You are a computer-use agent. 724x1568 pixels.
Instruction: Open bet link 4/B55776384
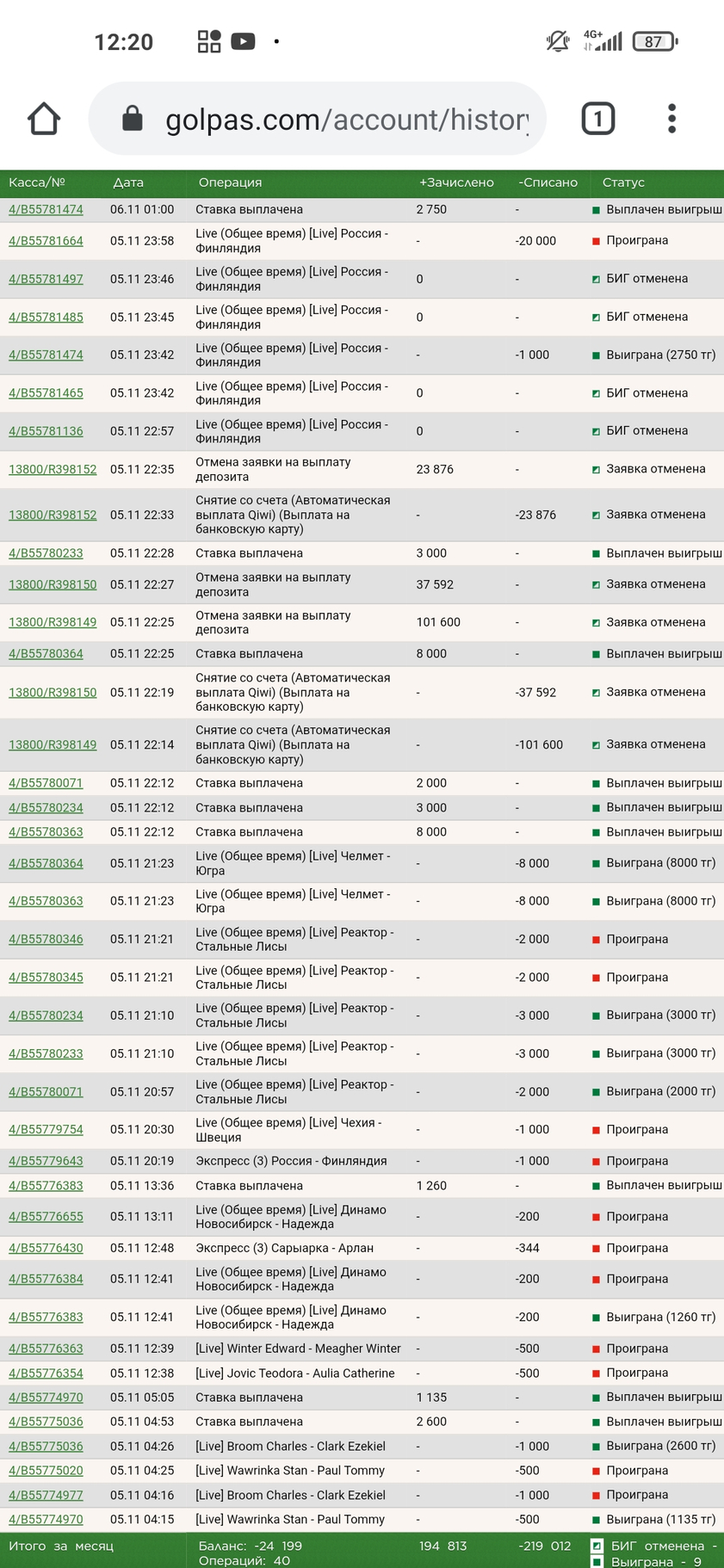click(46, 1279)
